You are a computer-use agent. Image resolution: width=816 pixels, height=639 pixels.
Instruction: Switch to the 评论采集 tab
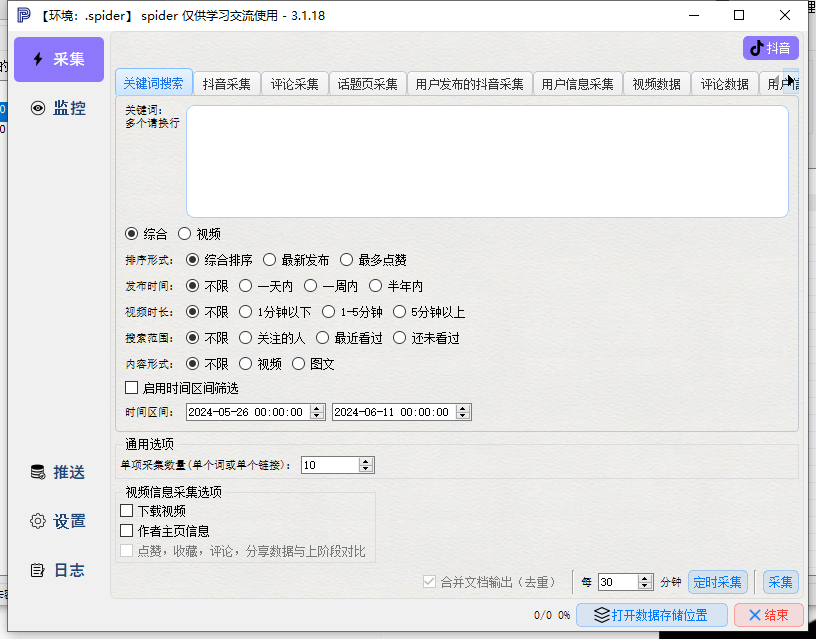click(295, 84)
